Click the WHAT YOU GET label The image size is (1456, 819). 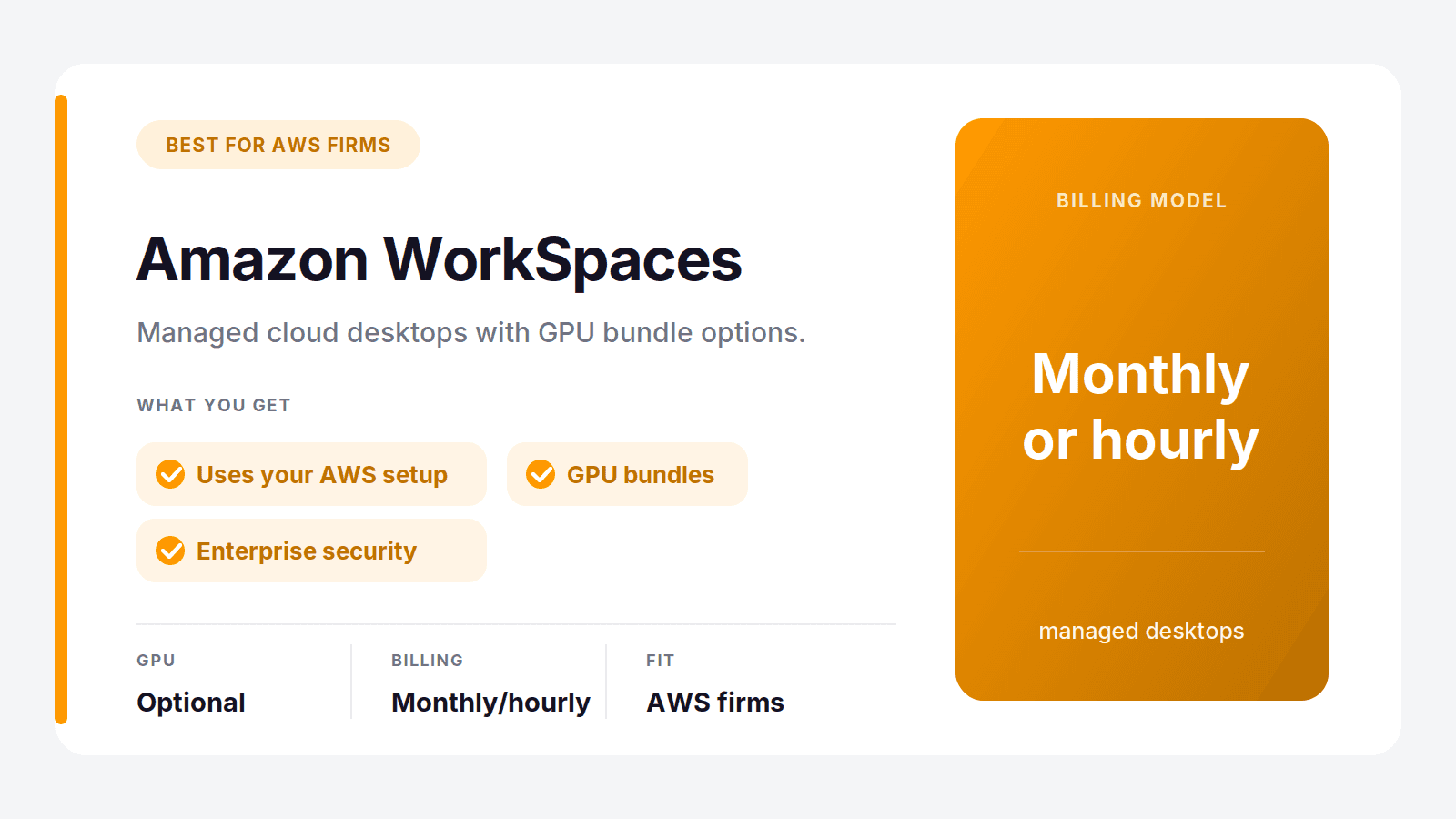click(214, 405)
